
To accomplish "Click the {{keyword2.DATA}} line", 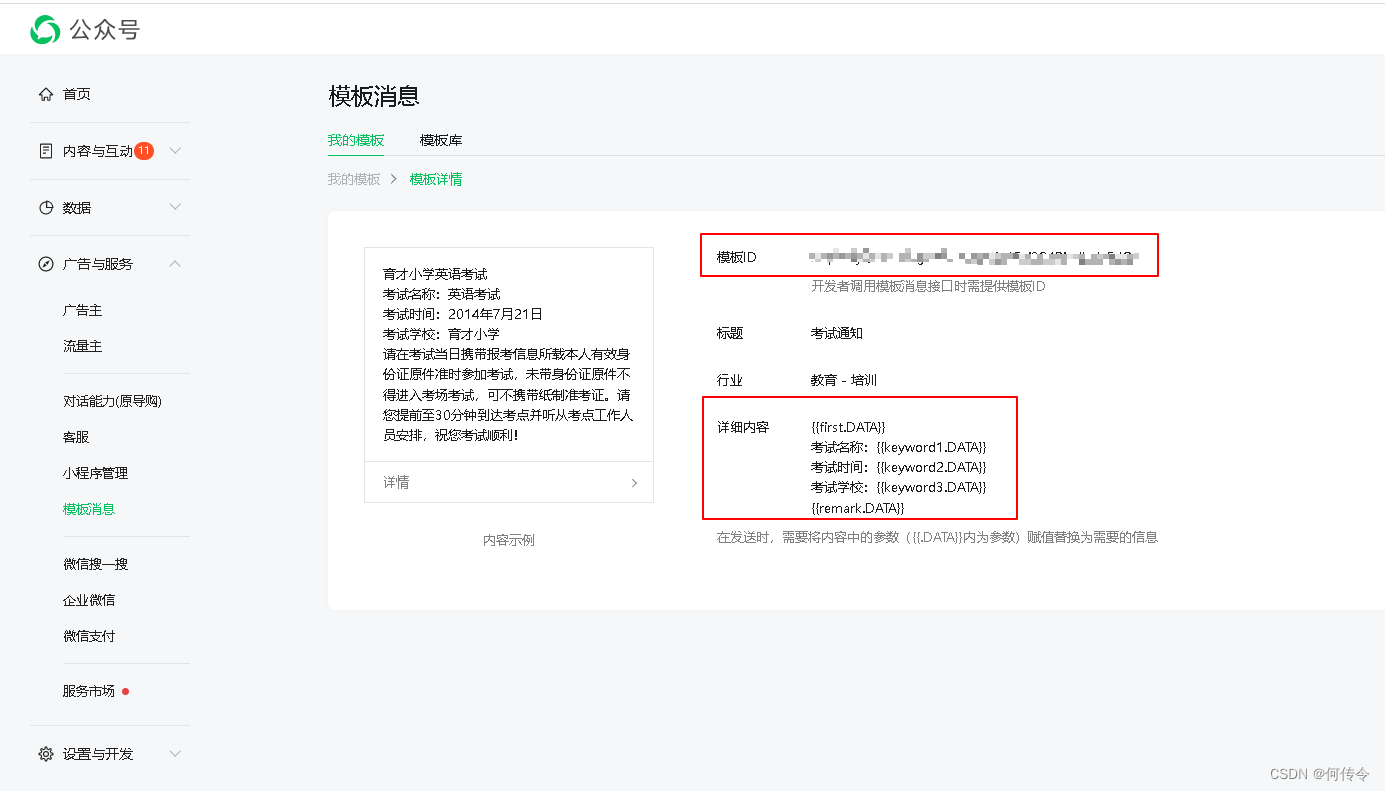I will [x=898, y=467].
